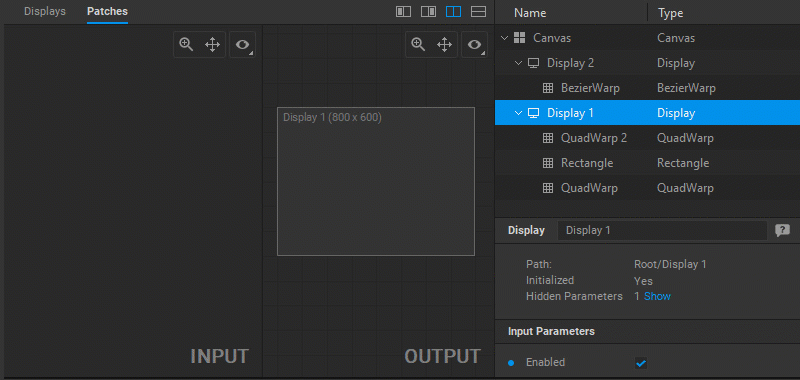The width and height of the screenshot is (800, 380).
Task: Select the Patches tab
Action: (x=107, y=11)
